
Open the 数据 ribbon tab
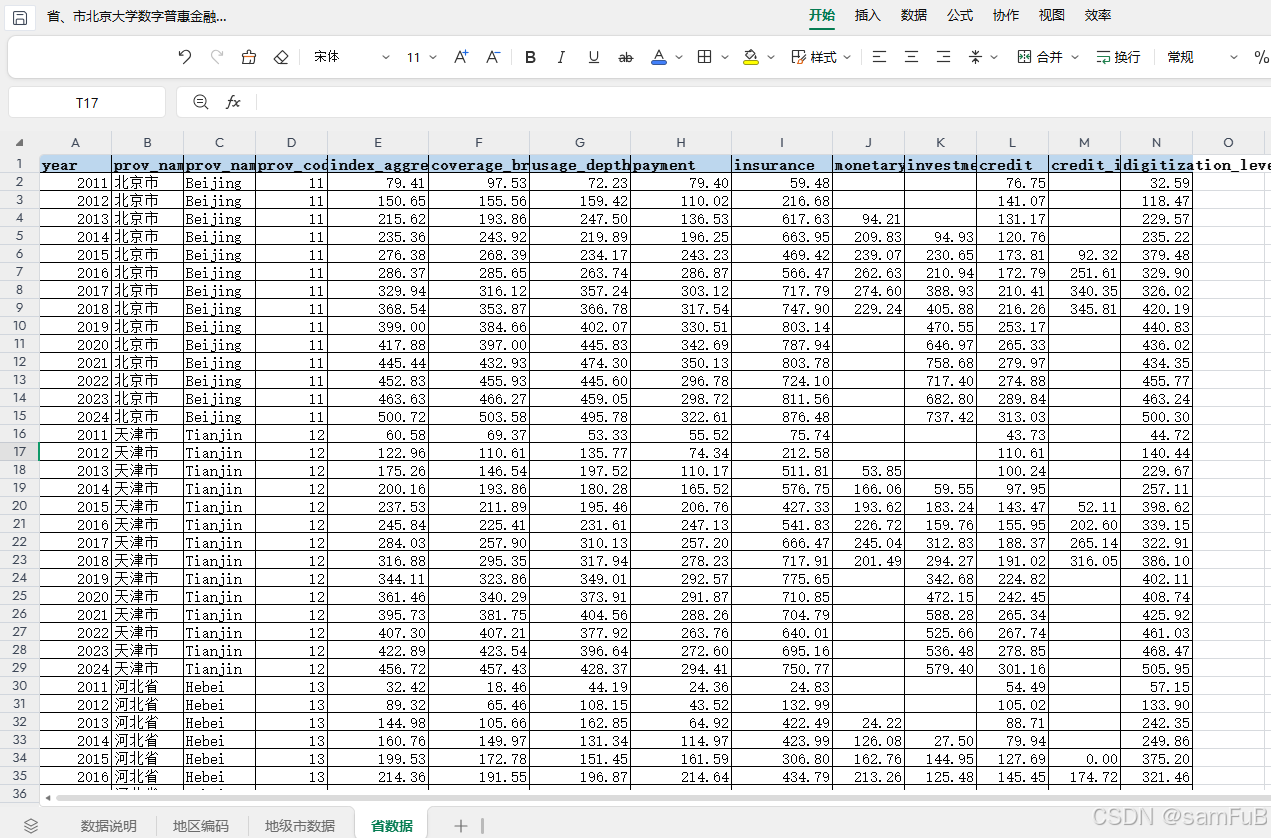tap(913, 15)
